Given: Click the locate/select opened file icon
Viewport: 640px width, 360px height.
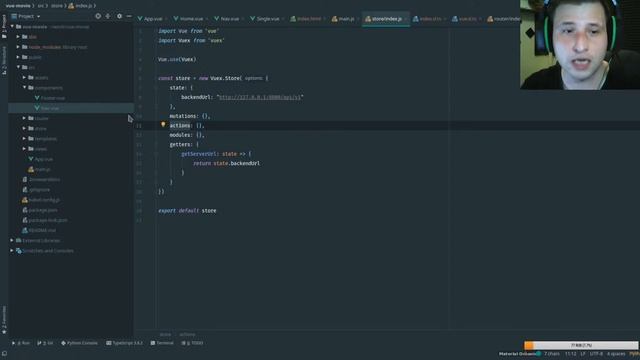Looking at the screenshot, I should click(98, 16).
